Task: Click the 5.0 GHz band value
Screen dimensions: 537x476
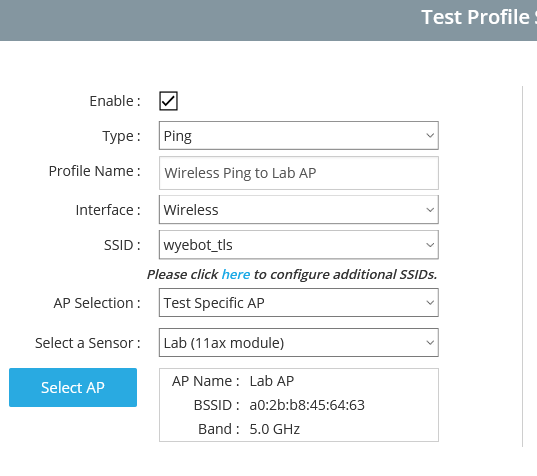Action: (x=275, y=429)
